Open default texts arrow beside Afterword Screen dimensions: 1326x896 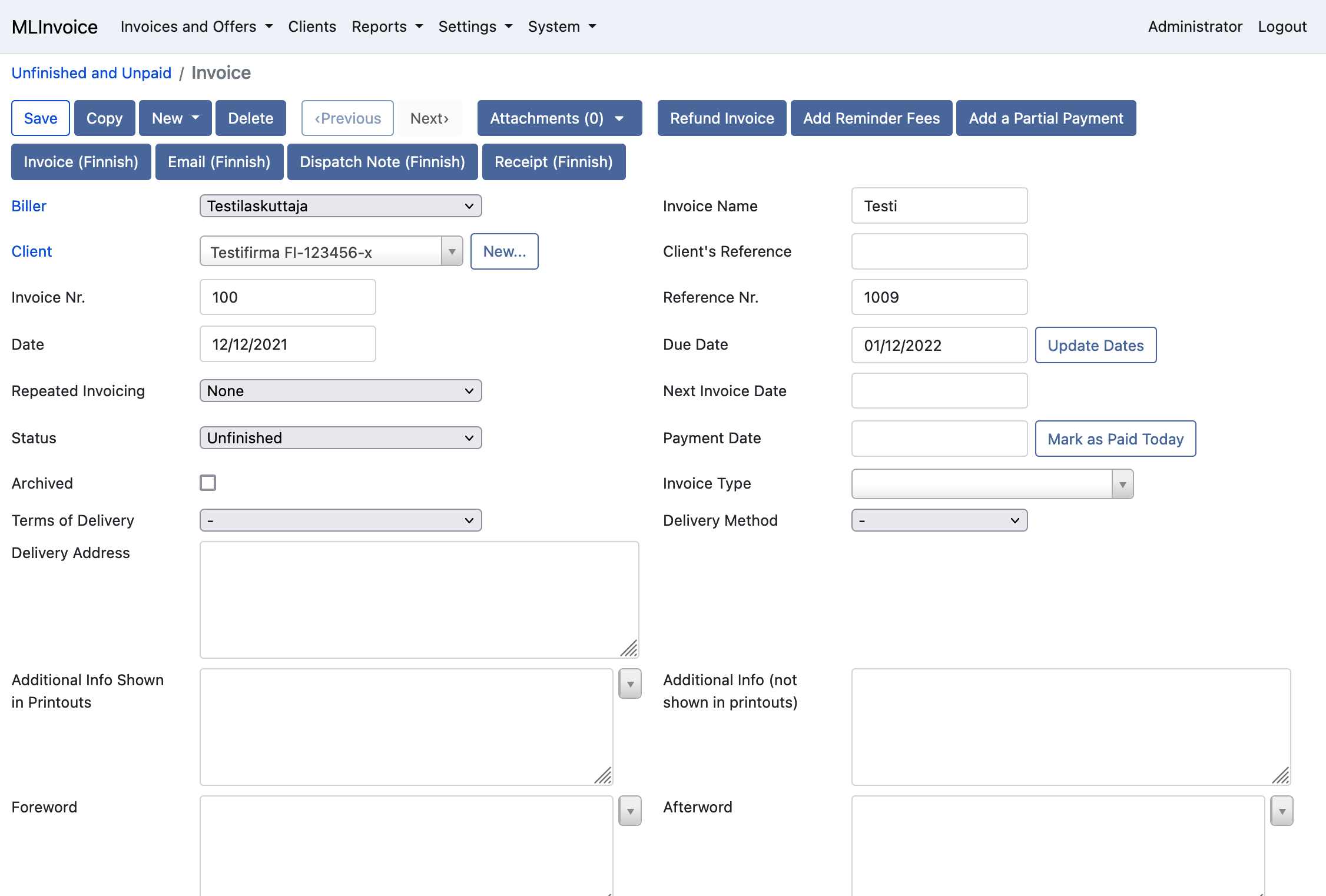1282,811
